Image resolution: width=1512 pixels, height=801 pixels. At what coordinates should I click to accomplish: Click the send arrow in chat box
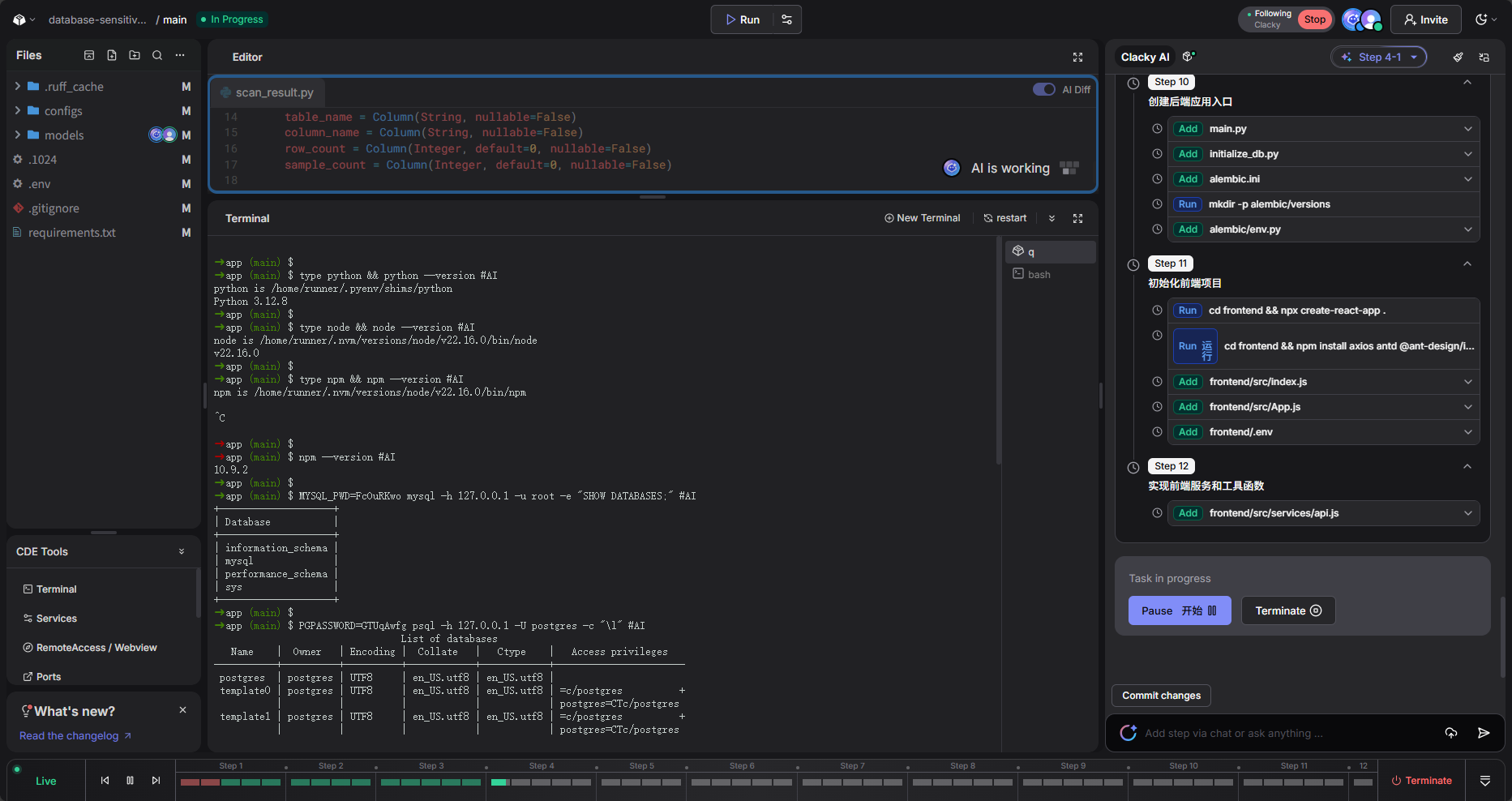(1483, 733)
